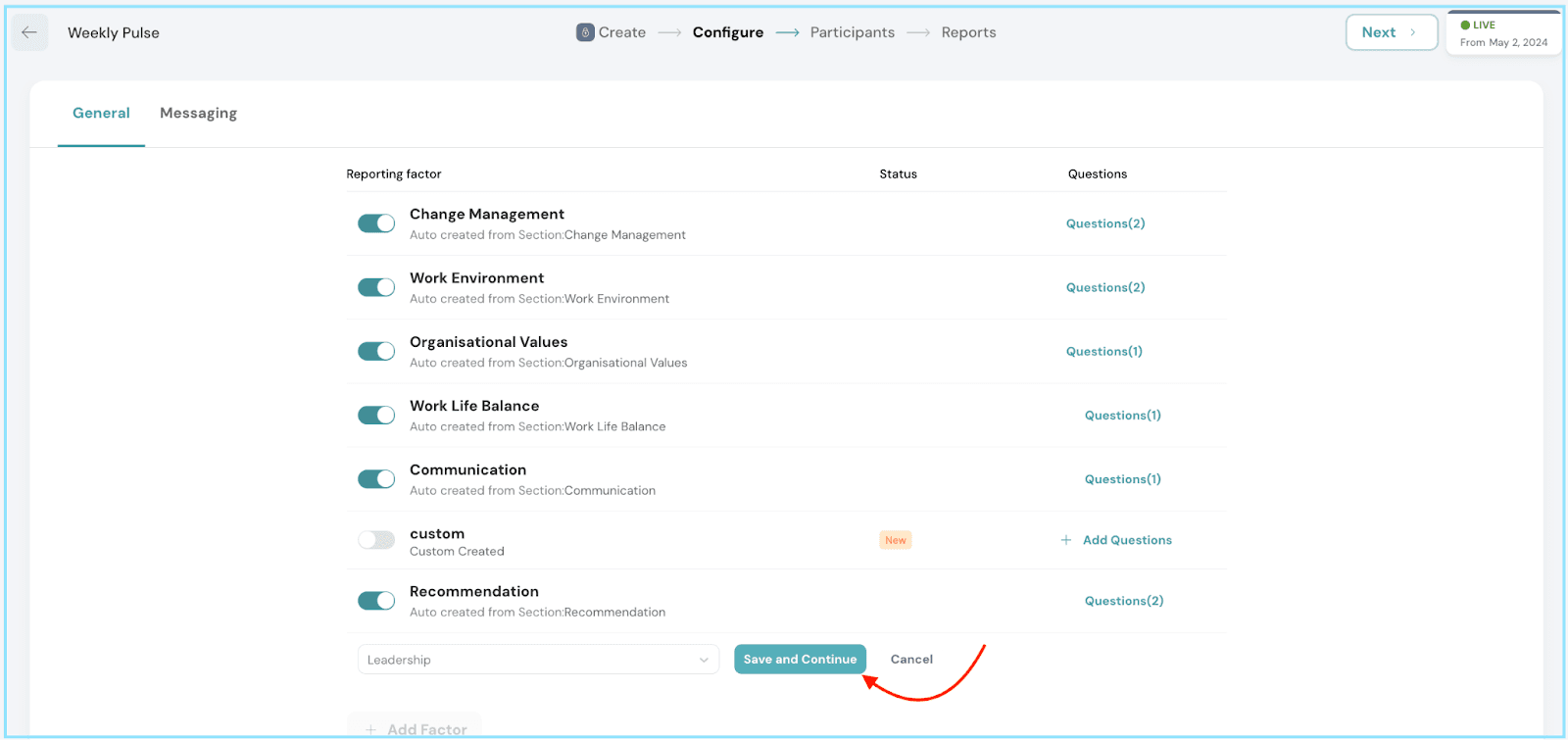Toggle off Change Management factor

click(376, 223)
